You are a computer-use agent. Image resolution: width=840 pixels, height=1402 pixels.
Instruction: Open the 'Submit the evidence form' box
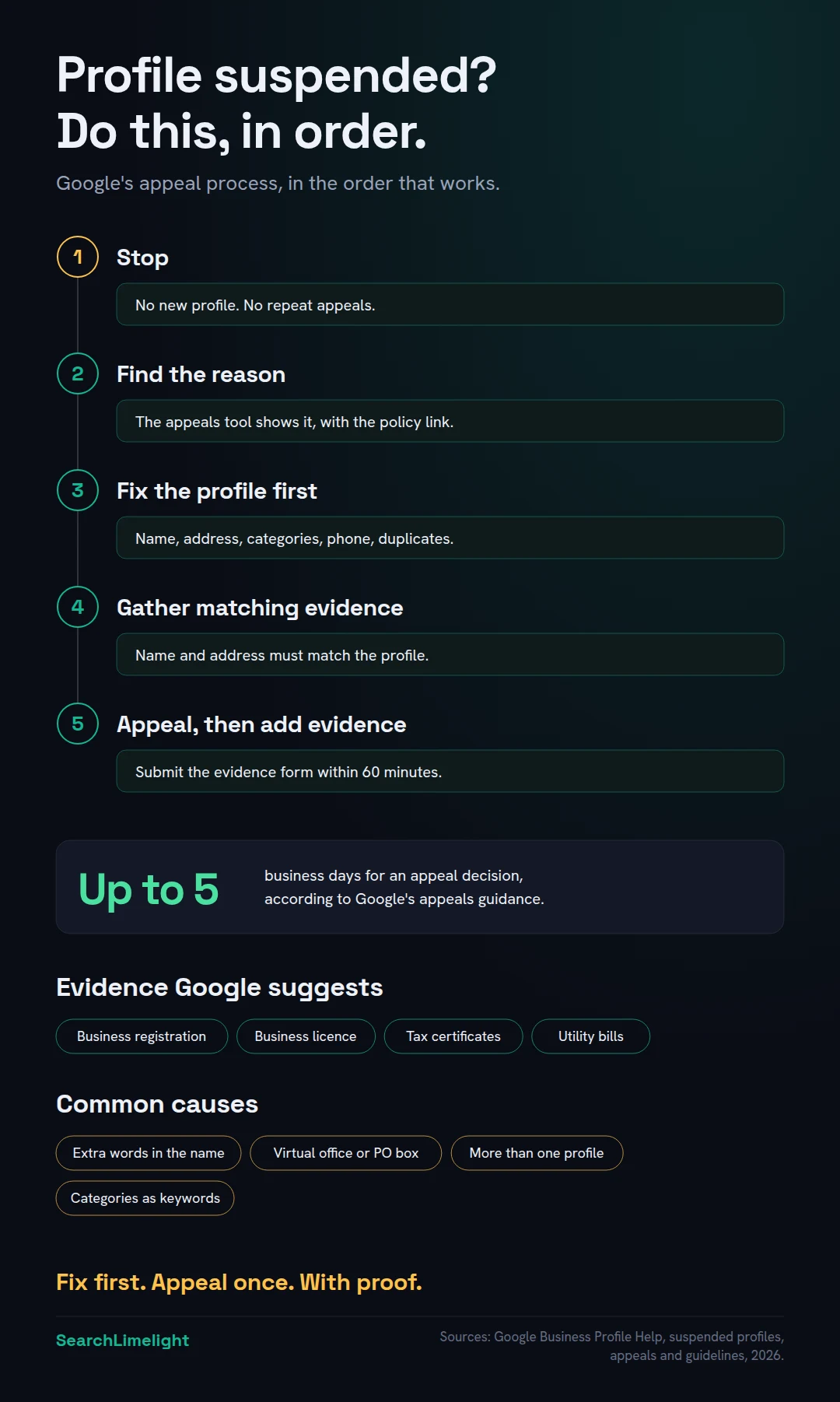tap(450, 771)
